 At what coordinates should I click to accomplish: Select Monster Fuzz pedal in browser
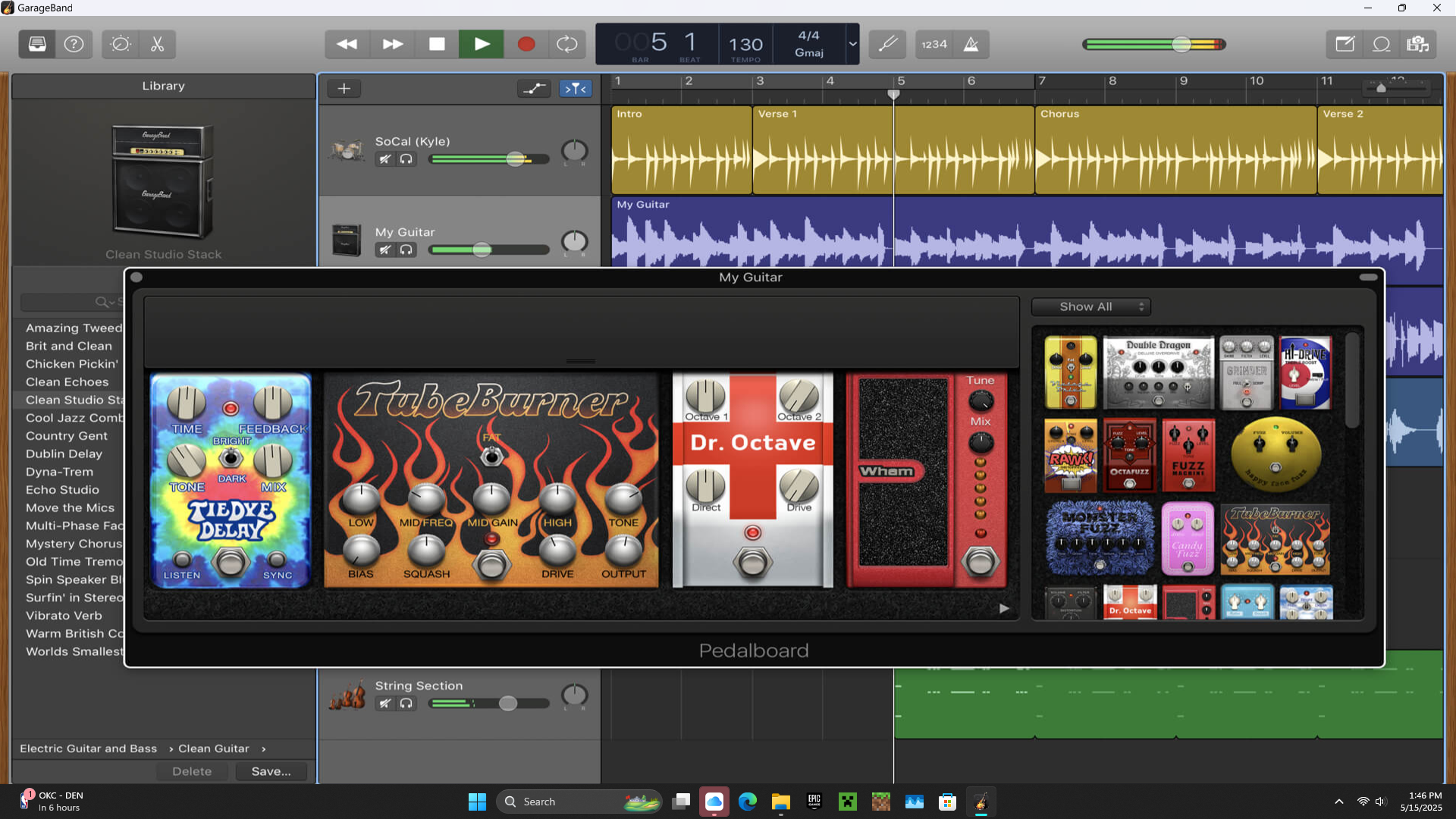point(1100,537)
